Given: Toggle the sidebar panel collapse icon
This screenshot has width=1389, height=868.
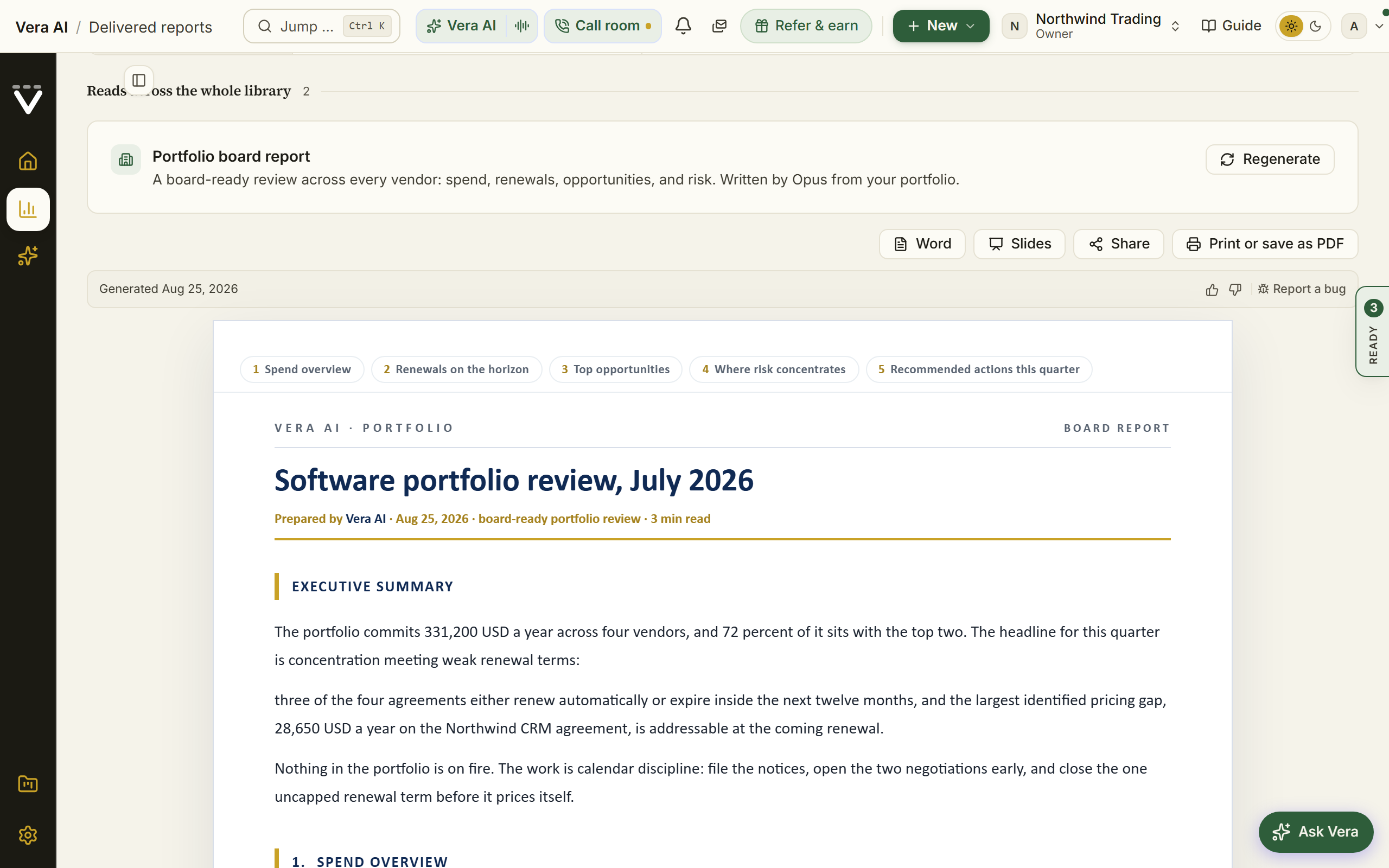Looking at the screenshot, I should coord(139,80).
